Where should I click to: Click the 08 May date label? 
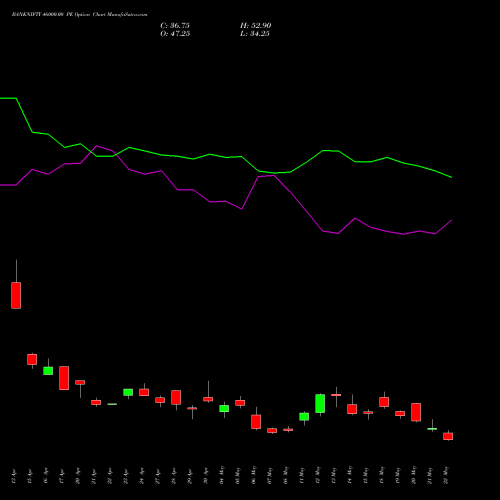tap(286, 475)
